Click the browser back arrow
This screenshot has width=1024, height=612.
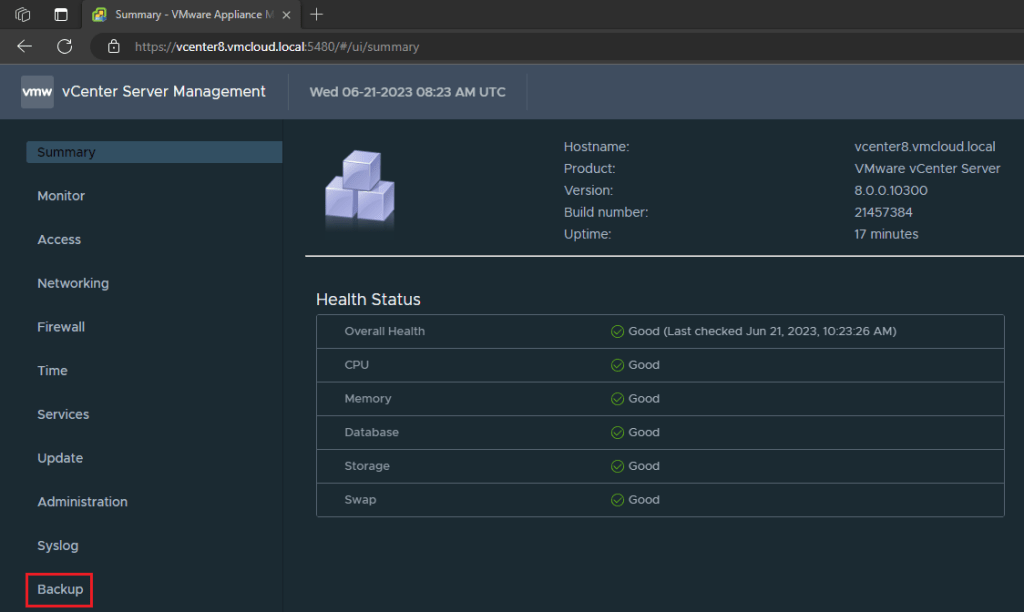(x=25, y=46)
